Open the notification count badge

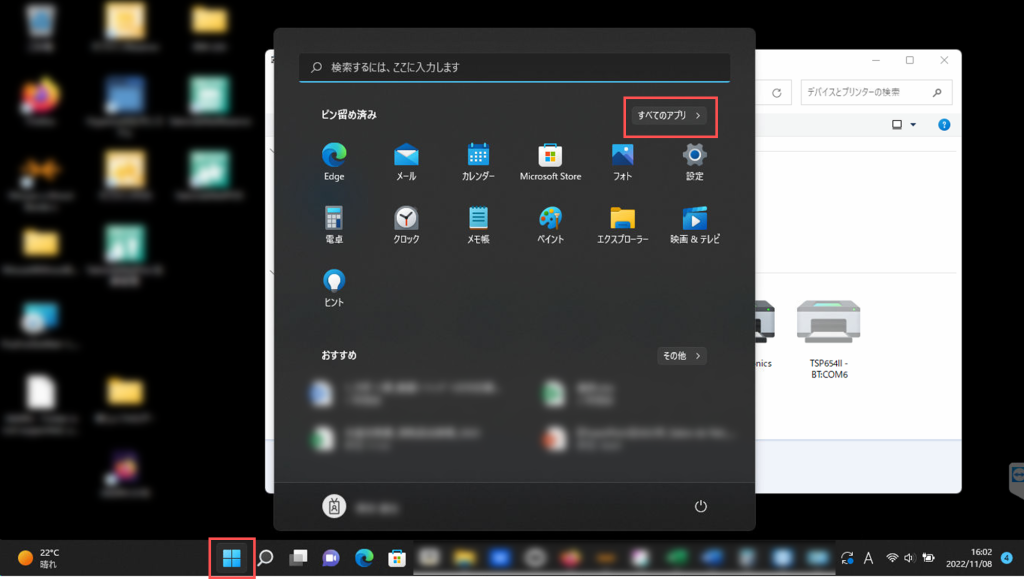pos(1006,558)
